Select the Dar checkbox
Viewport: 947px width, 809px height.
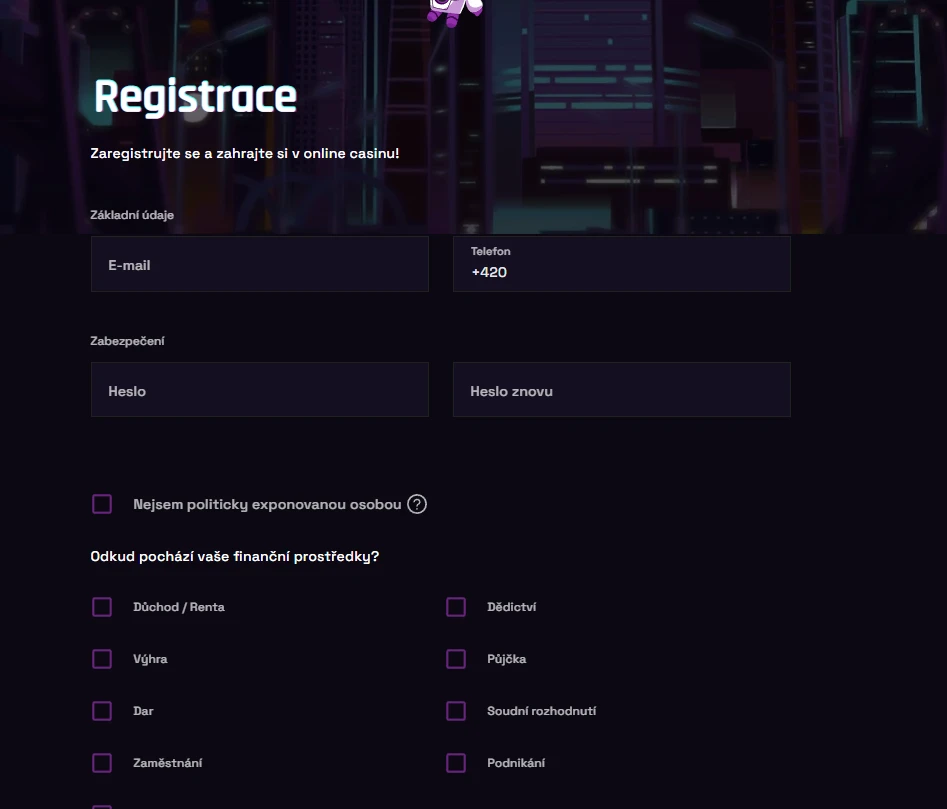pos(102,711)
